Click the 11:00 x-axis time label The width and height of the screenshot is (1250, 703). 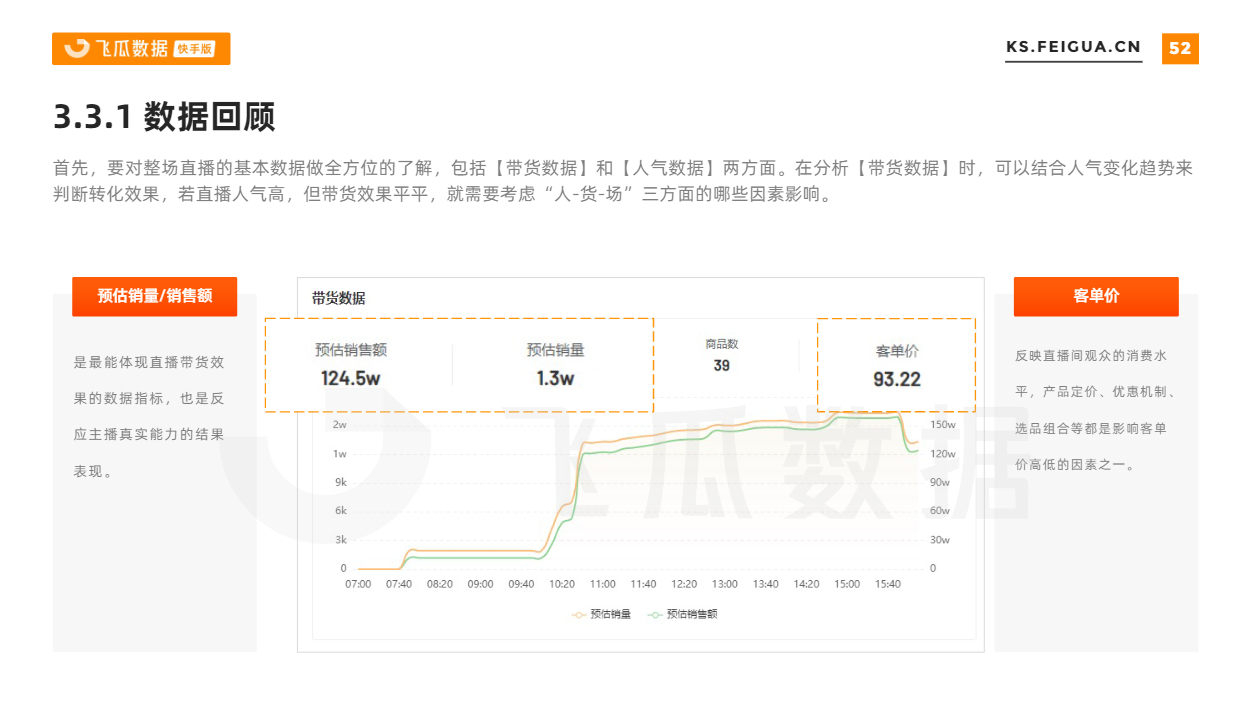tap(602, 584)
